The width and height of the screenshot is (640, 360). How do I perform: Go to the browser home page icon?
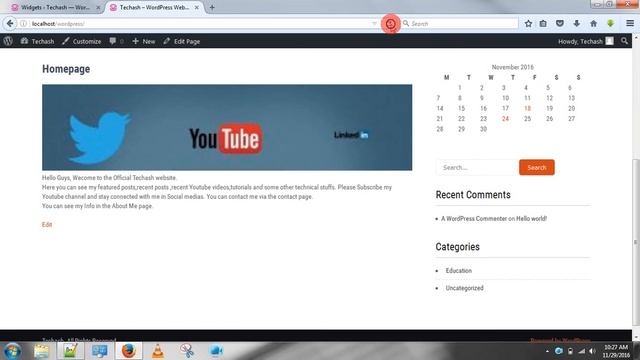tap(593, 24)
